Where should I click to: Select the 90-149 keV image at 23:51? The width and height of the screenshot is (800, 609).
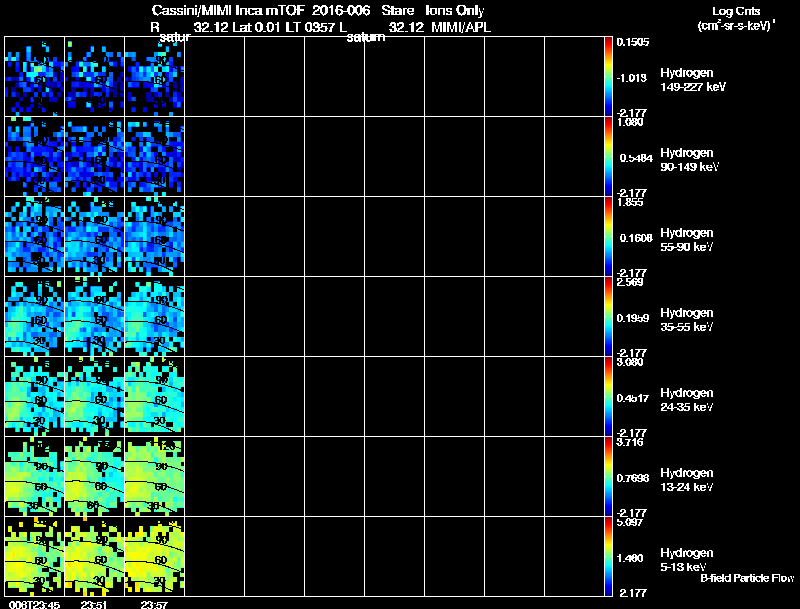point(94,157)
